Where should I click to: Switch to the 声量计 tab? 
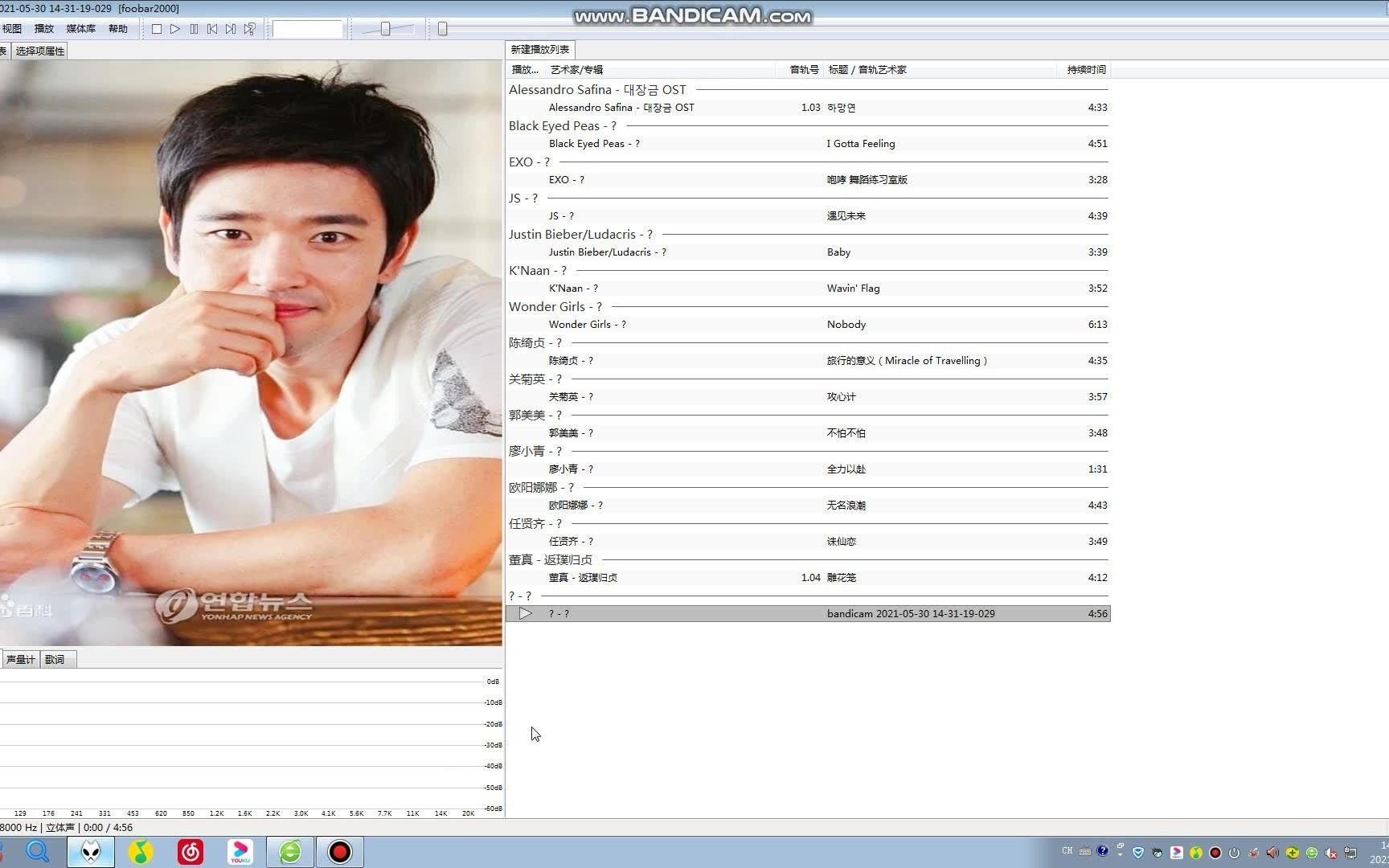20,660
